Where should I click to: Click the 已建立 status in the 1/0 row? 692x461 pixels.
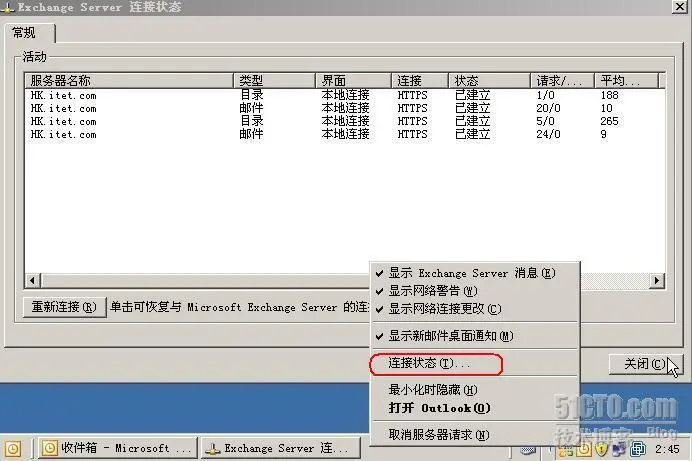473,95
